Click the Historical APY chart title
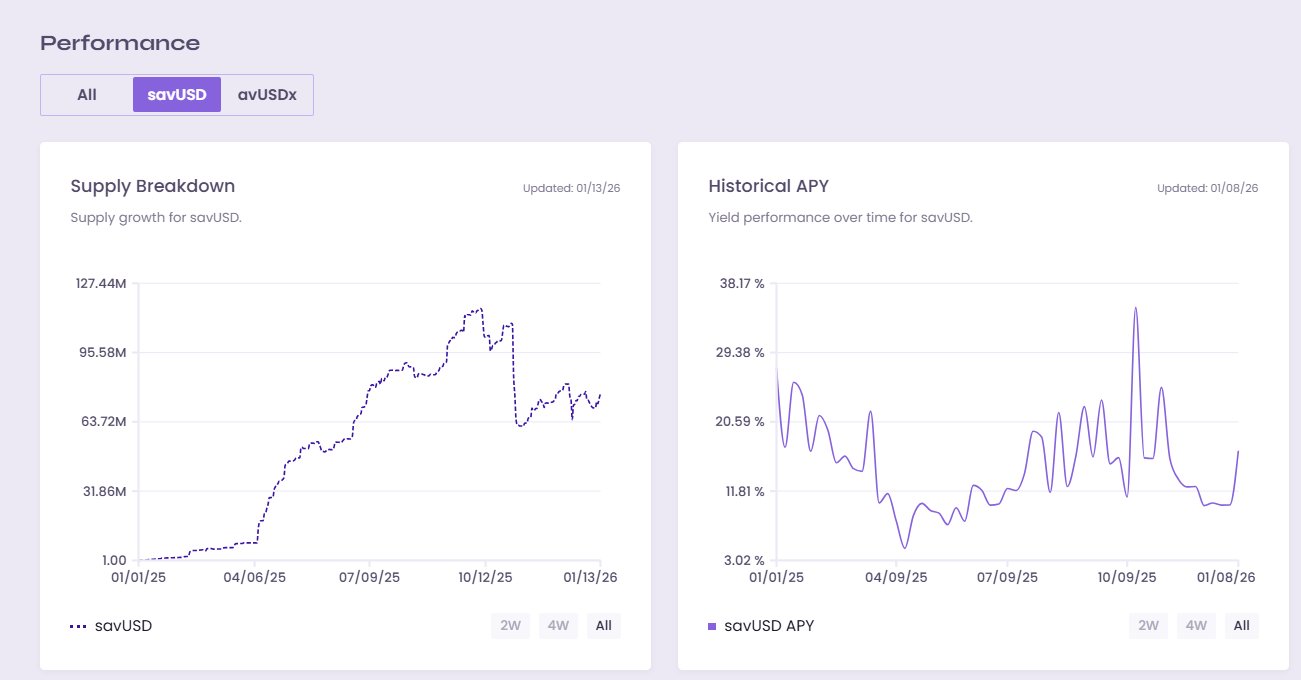 768,186
